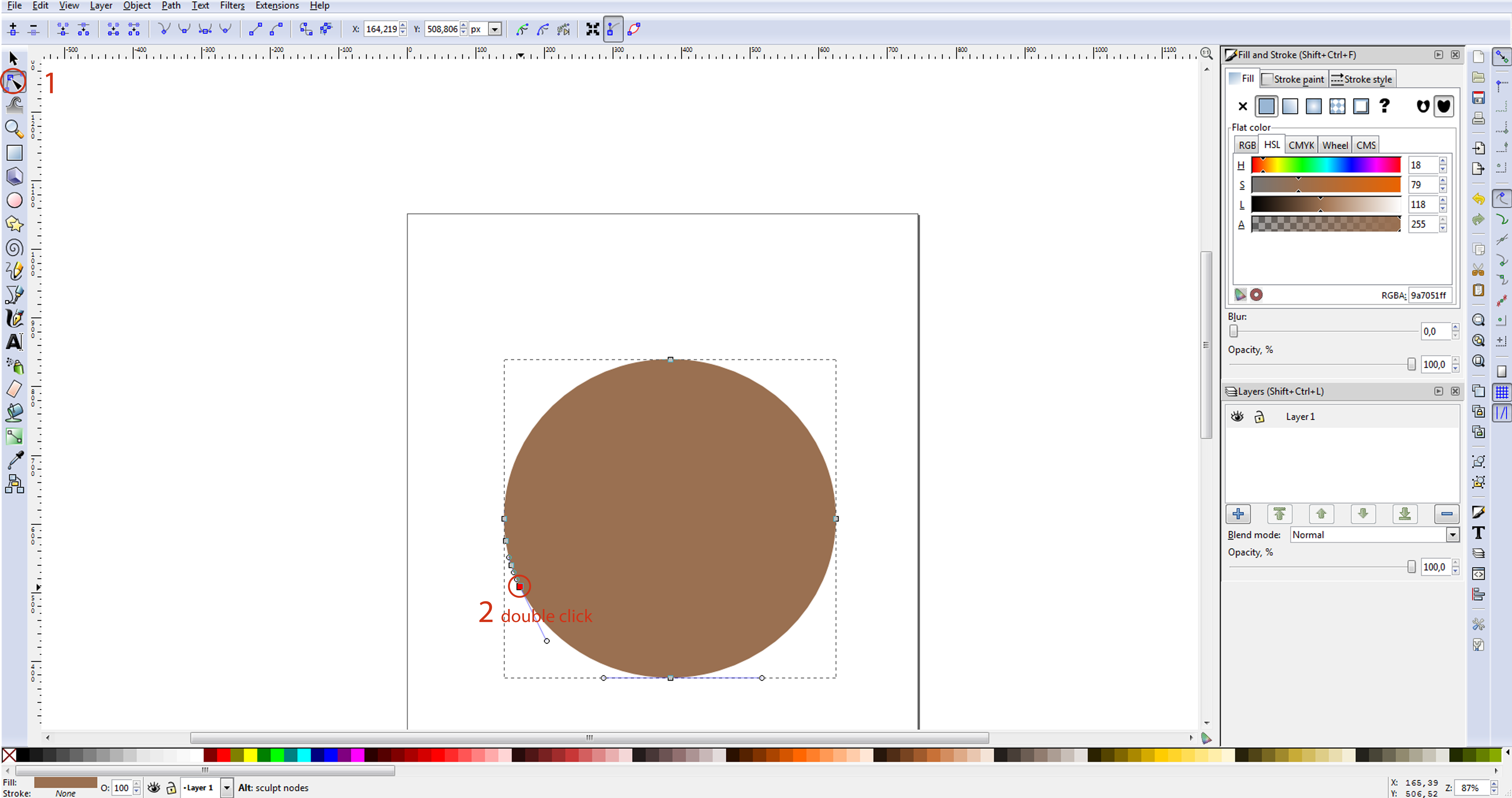The width and height of the screenshot is (1512, 798).
Task: Make selected nodes smooth
Action: pos(184,29)
